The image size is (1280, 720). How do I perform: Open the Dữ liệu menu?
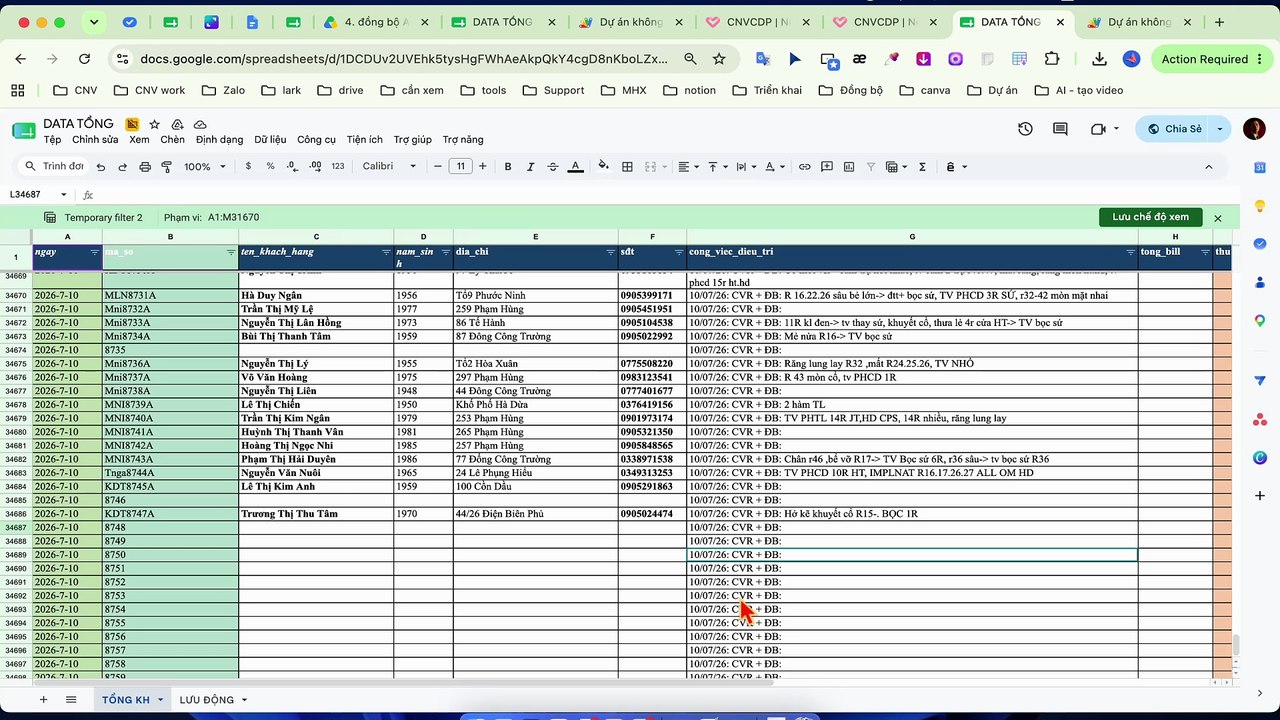pos(270,140)
